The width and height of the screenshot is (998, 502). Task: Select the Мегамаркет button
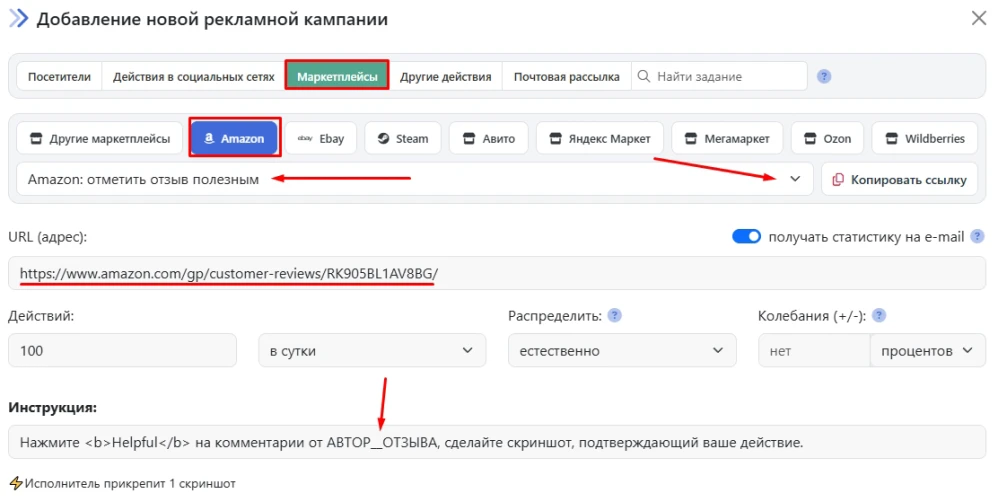point(727,138)
